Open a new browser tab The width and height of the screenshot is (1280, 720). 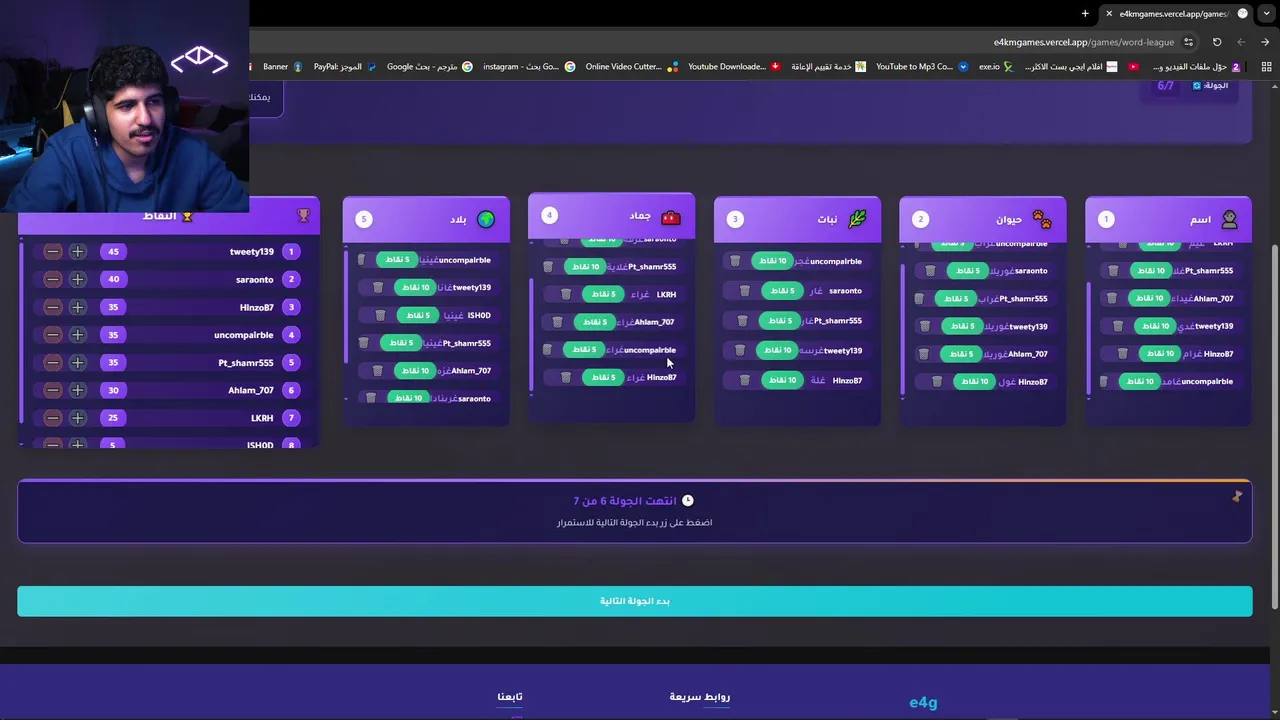coord(1085,14)
